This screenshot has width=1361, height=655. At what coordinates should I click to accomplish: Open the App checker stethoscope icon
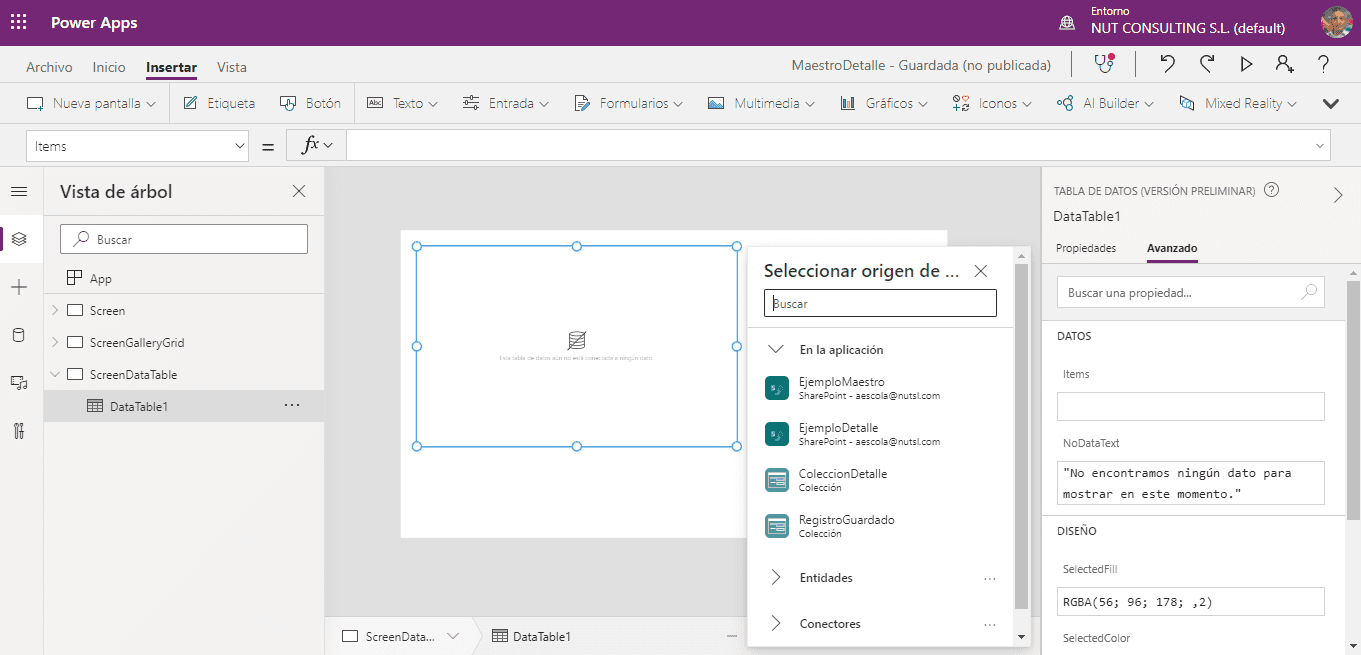pos(1104,64)
